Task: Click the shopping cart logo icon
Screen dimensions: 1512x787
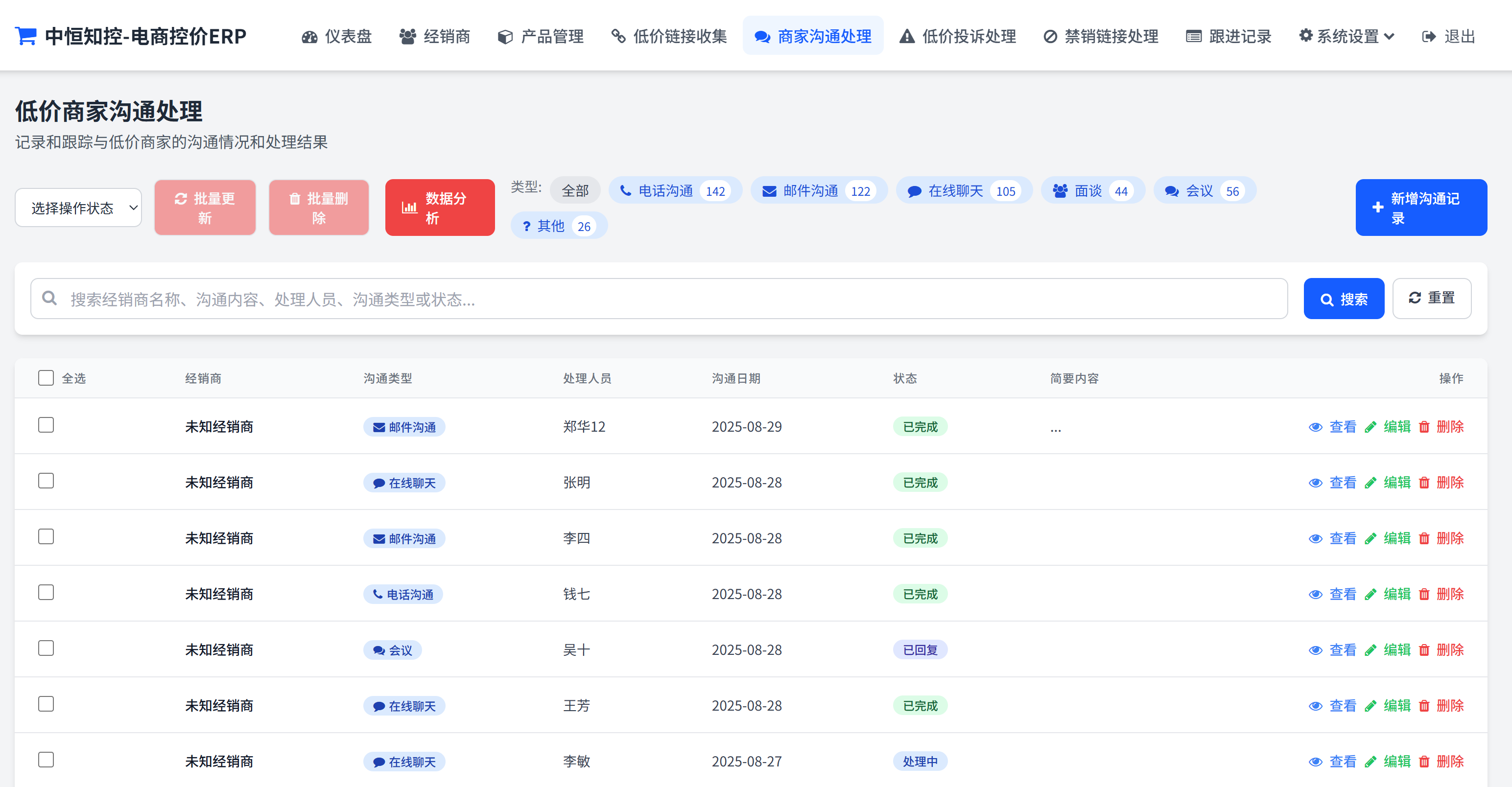Action: (25, 36)
